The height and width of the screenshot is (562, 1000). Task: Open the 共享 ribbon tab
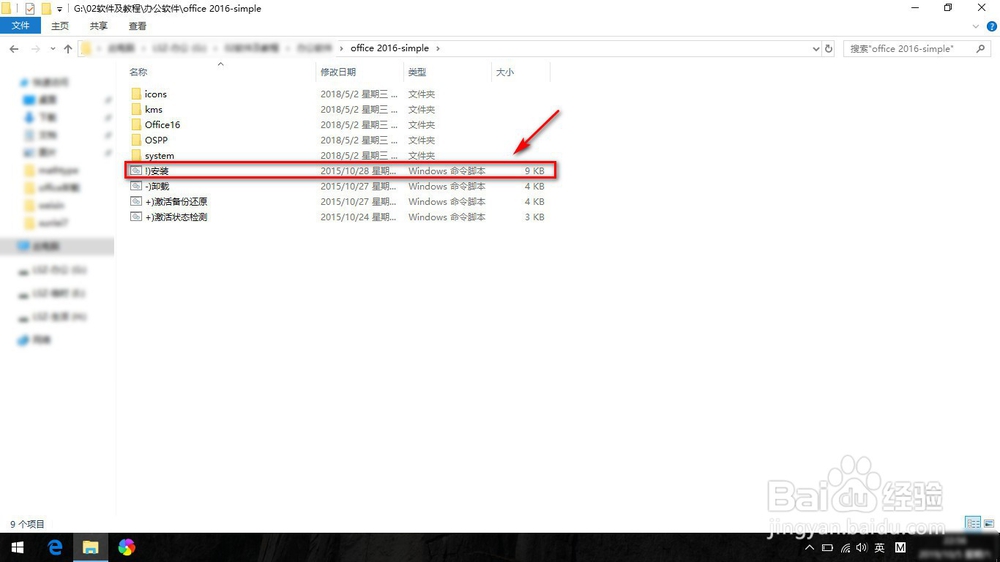coord(98,26)
